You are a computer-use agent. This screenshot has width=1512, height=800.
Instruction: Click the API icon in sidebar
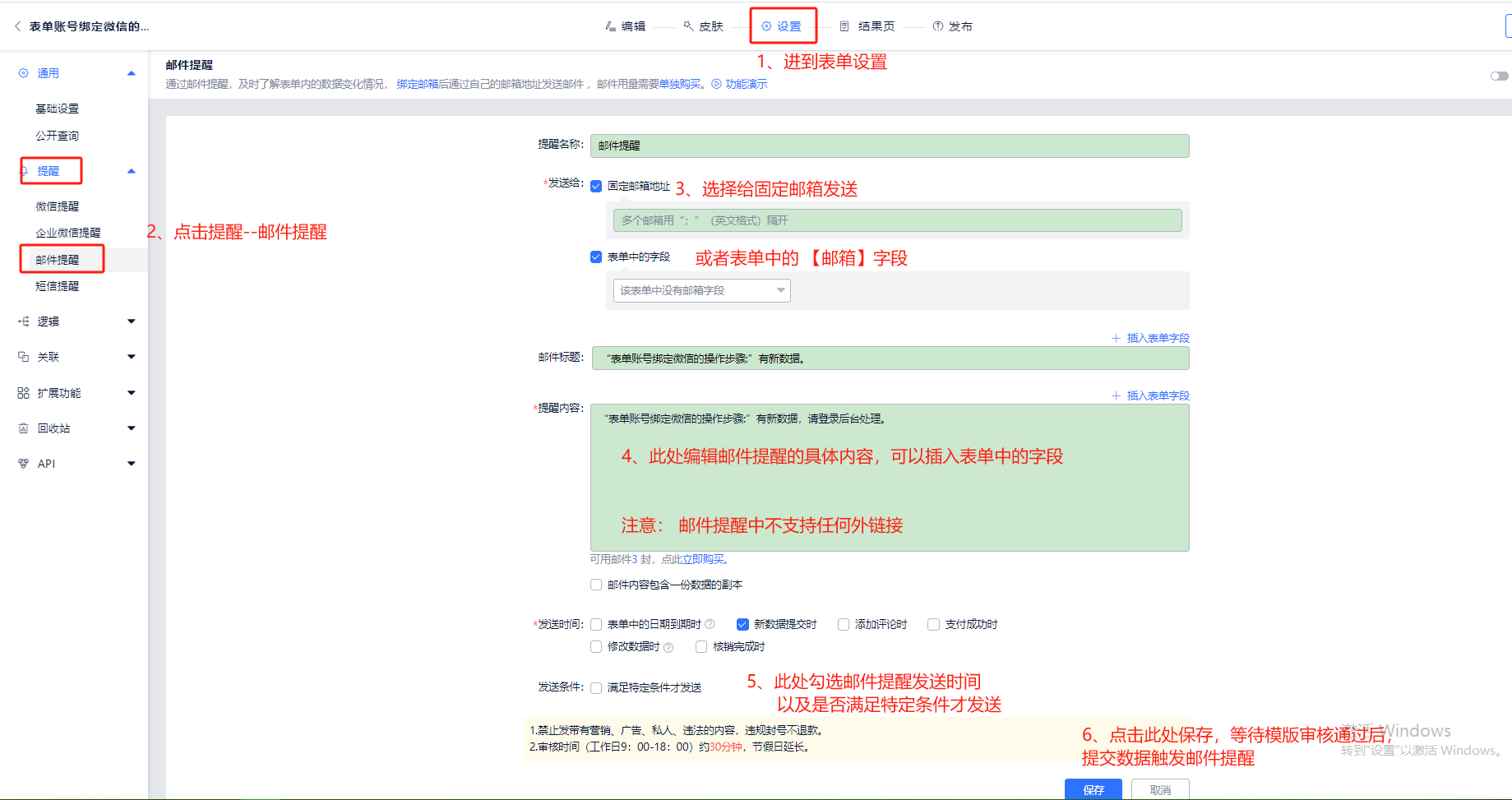[x=24, y=464]
